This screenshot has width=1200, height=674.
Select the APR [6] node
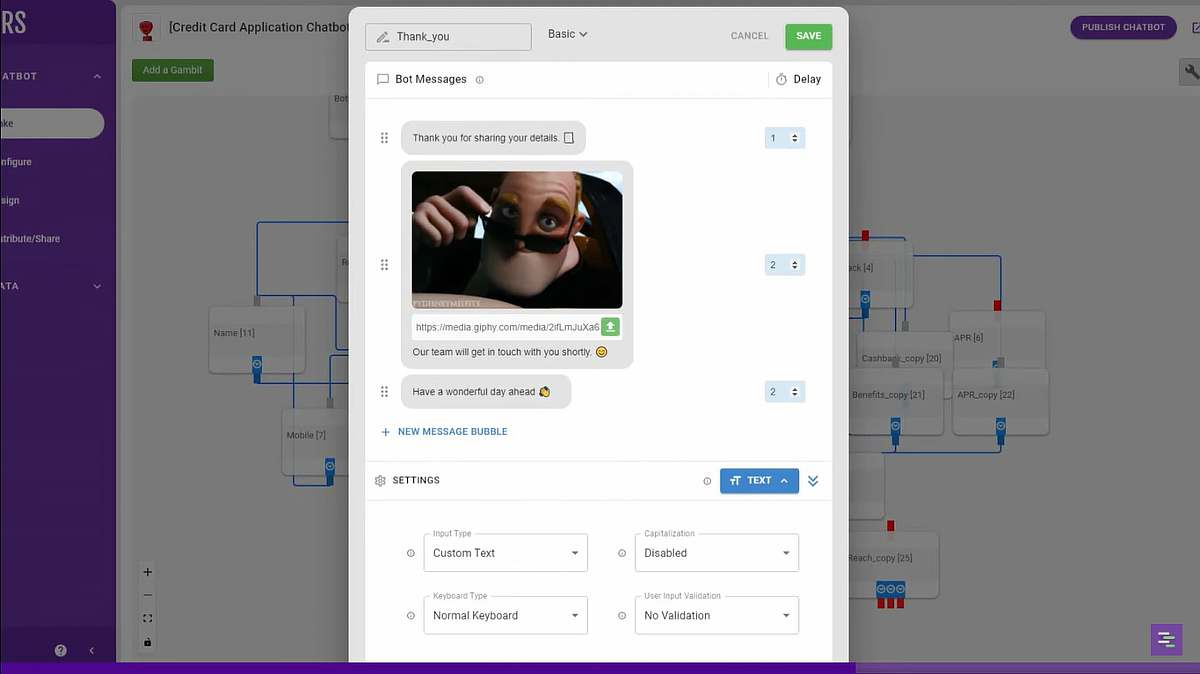click(x=998, y=340)
